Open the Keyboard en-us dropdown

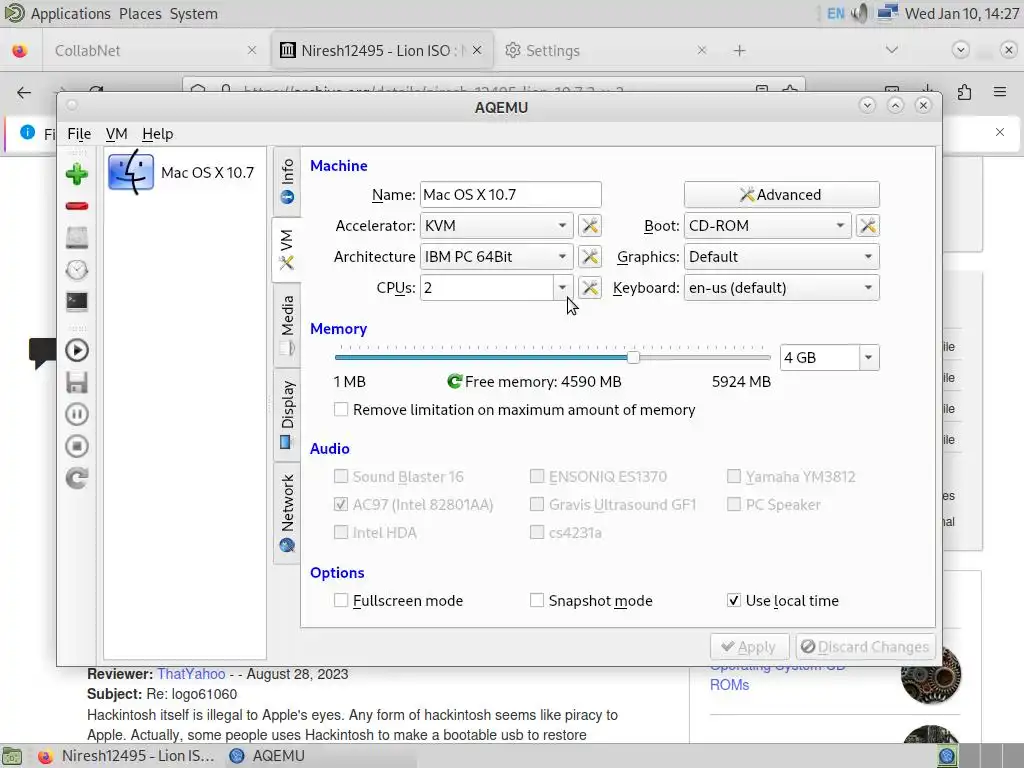781,288
